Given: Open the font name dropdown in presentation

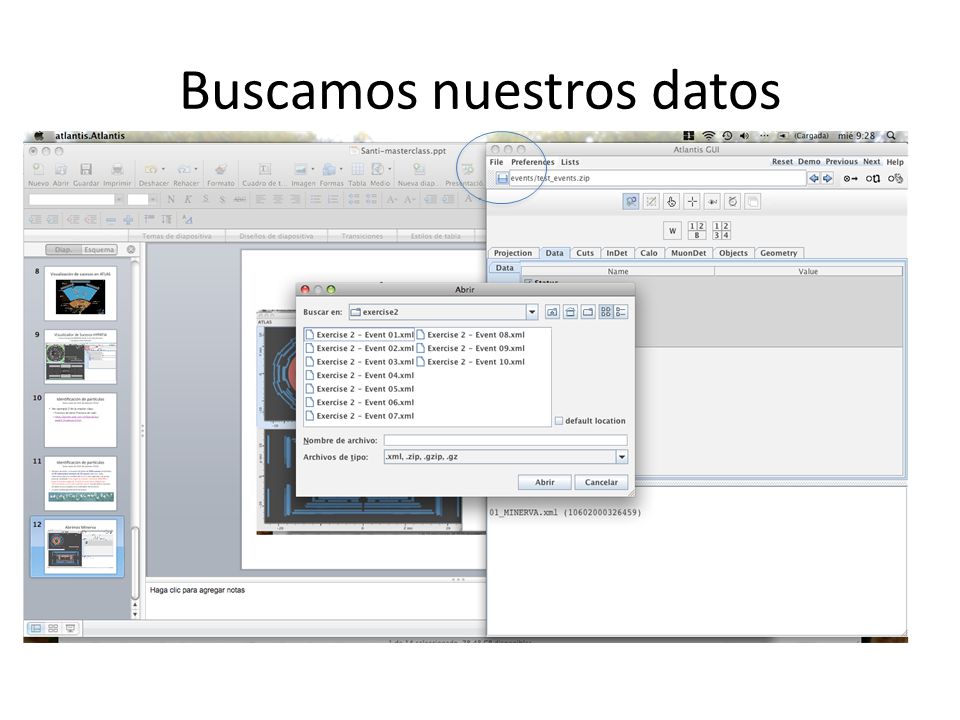Looking at the screenshot, I should (x=119, y=199).
